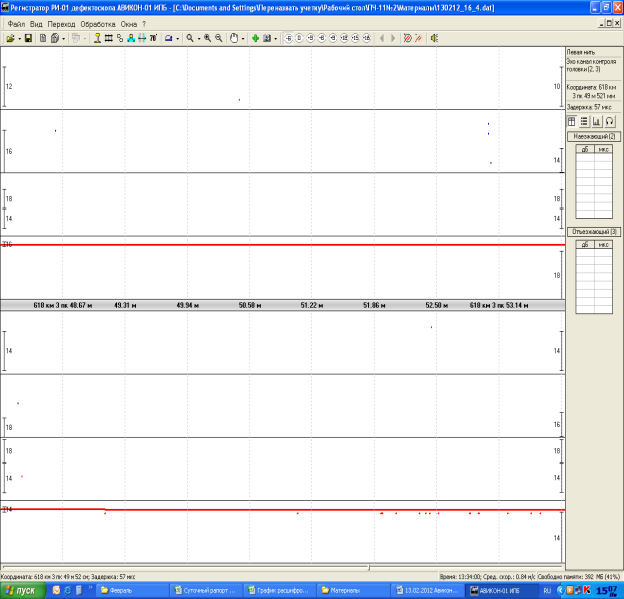624x599 pixels.
Task: Click the open file folder icon
Action: [x=9, y=38]
